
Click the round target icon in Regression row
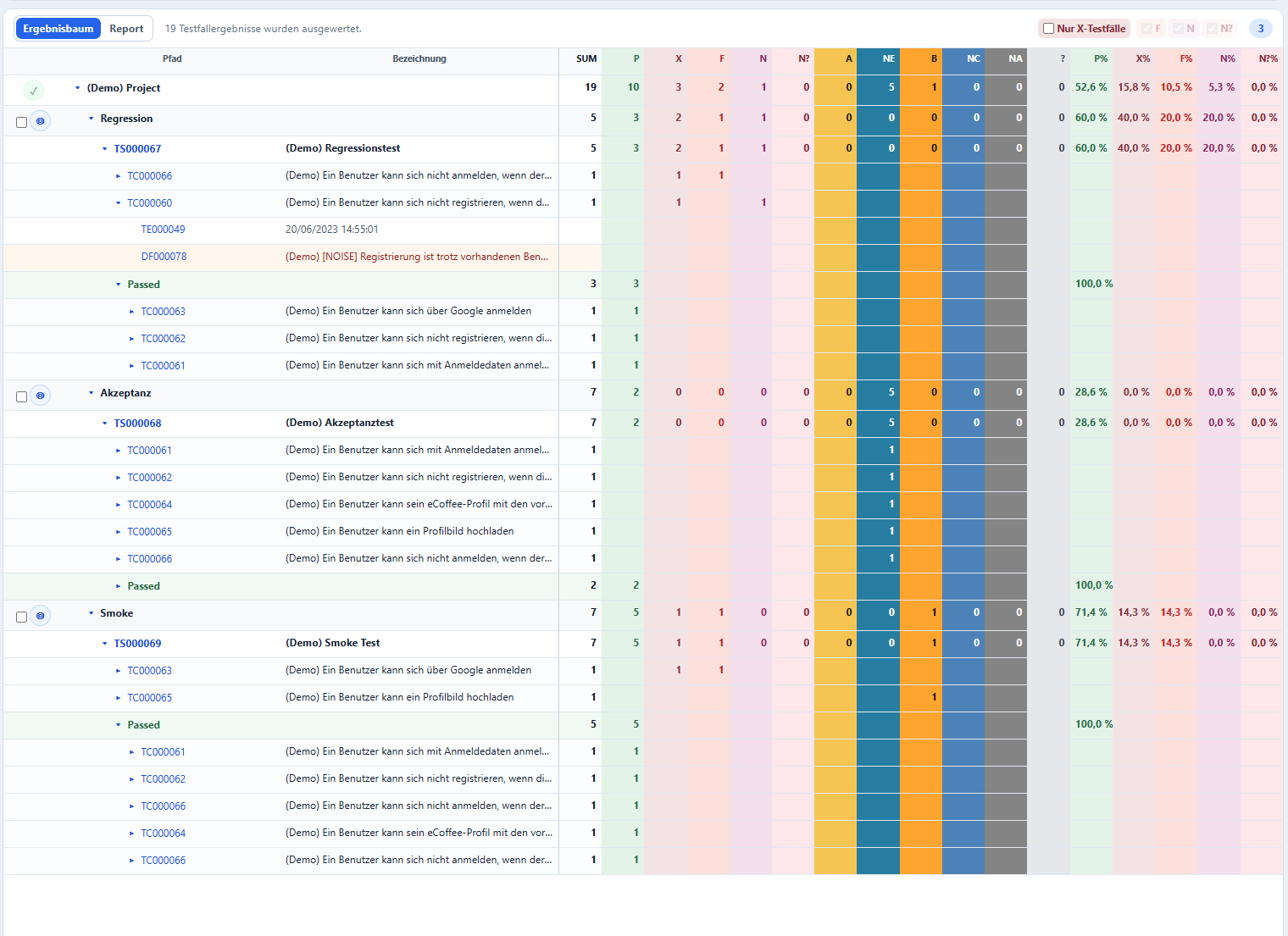click(40, 121)
